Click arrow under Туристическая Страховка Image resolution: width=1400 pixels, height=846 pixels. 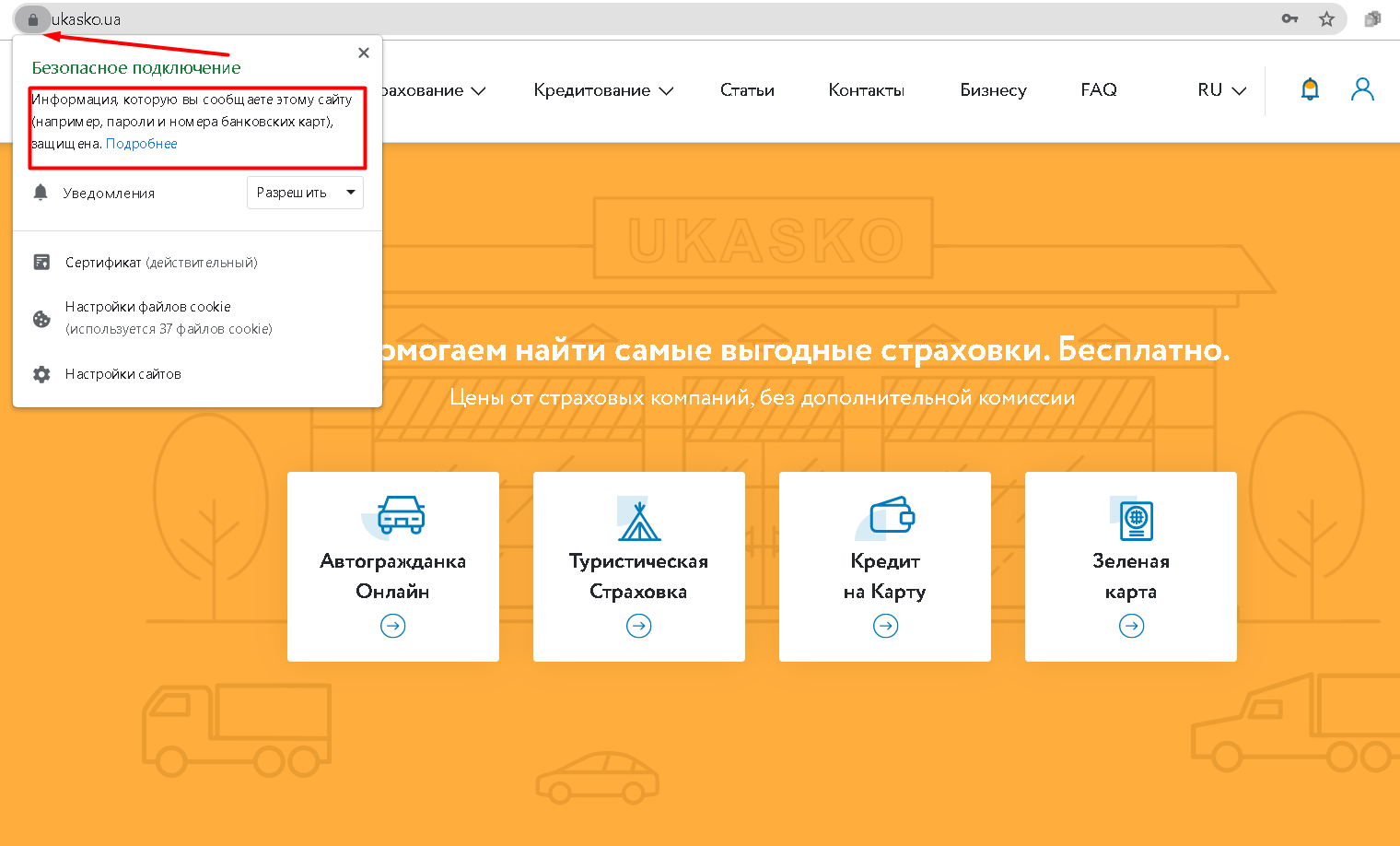tap(639, 627)
